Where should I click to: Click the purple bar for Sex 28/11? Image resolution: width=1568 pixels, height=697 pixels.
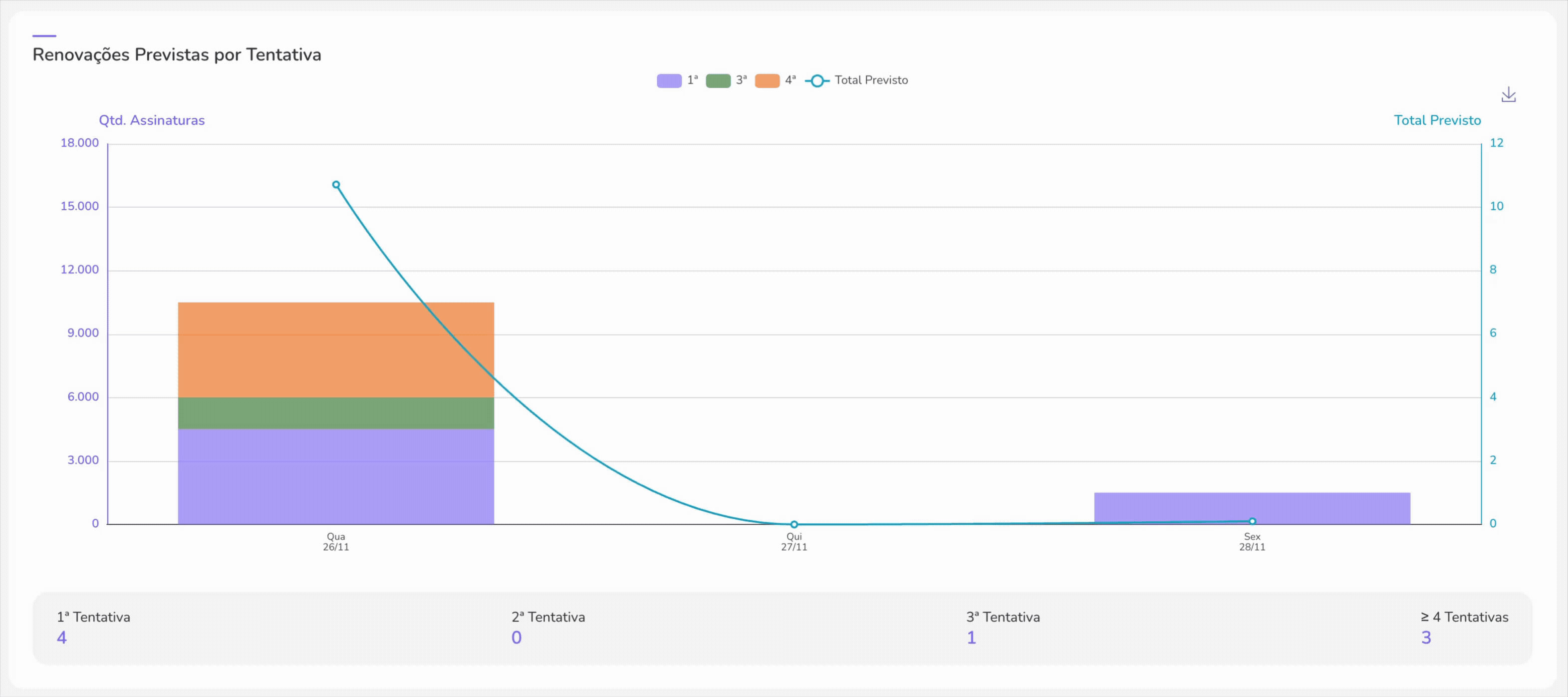pyautogui.click(x=1252, y=505)
